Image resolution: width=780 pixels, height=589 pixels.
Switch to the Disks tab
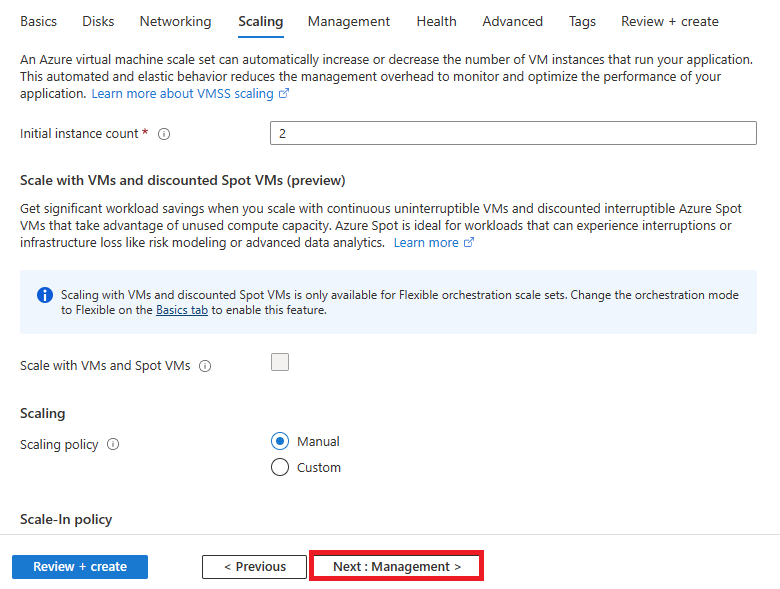(x=98, y=21)
